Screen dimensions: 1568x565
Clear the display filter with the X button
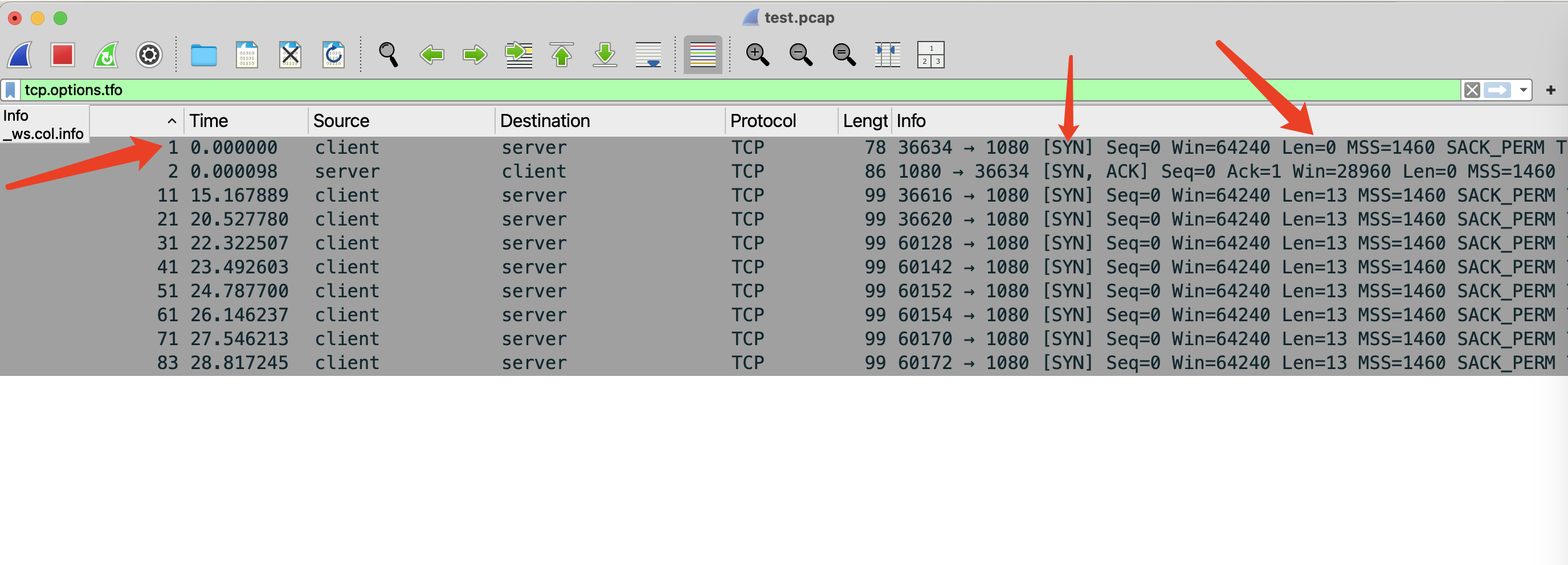click(1472, 91)
